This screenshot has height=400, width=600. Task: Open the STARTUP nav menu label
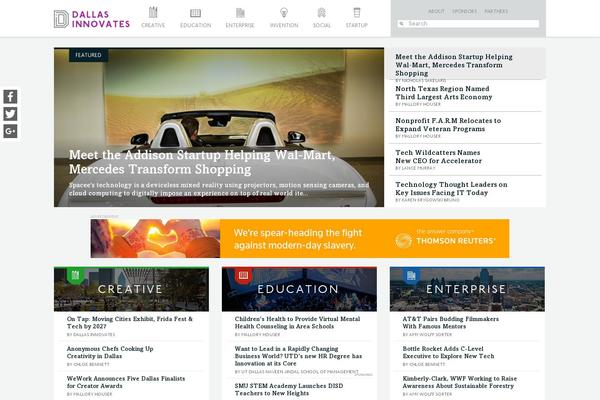pyautogui.click(x=357, y=25)
